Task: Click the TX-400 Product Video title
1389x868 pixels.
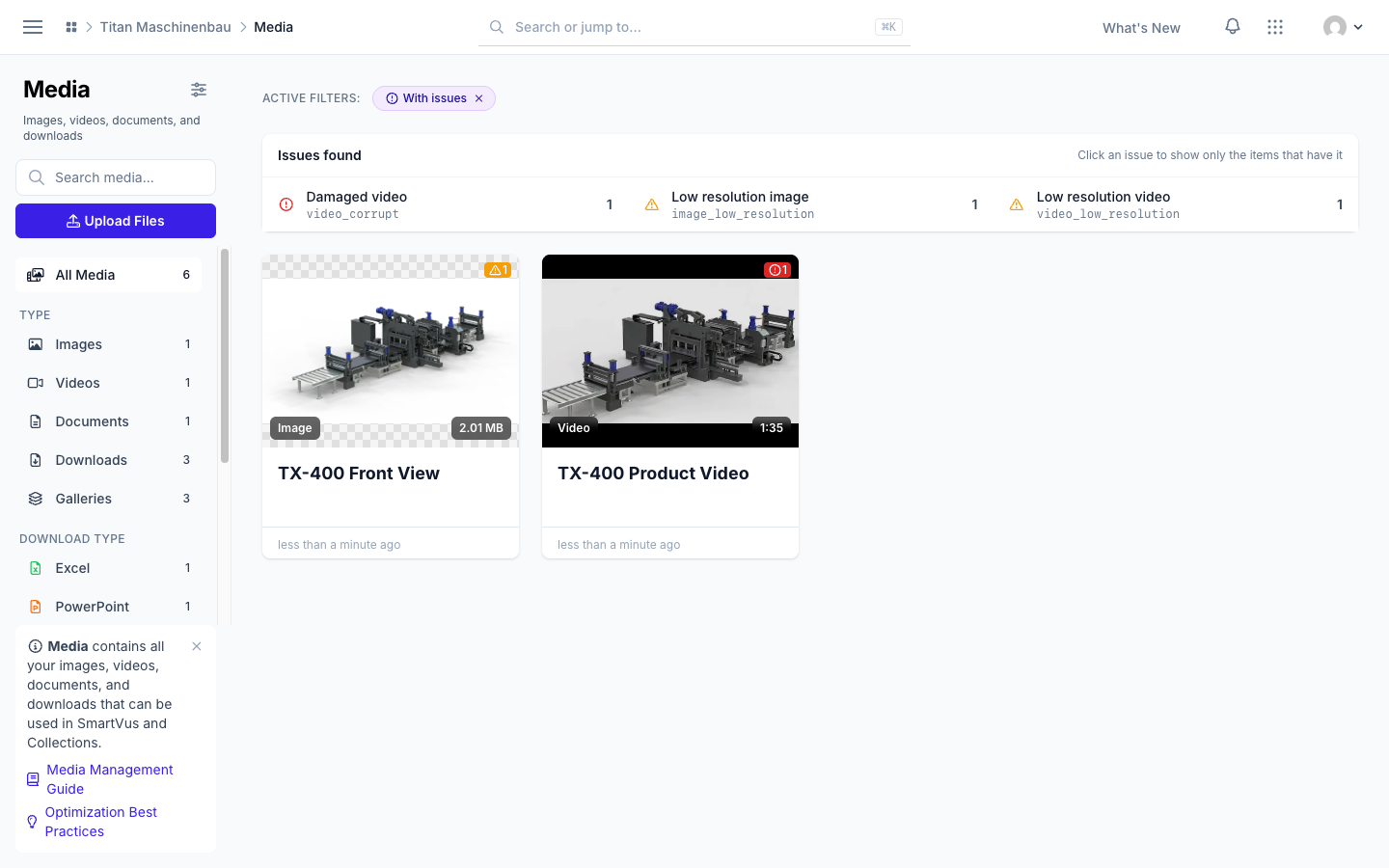Action: click(653, 474)
